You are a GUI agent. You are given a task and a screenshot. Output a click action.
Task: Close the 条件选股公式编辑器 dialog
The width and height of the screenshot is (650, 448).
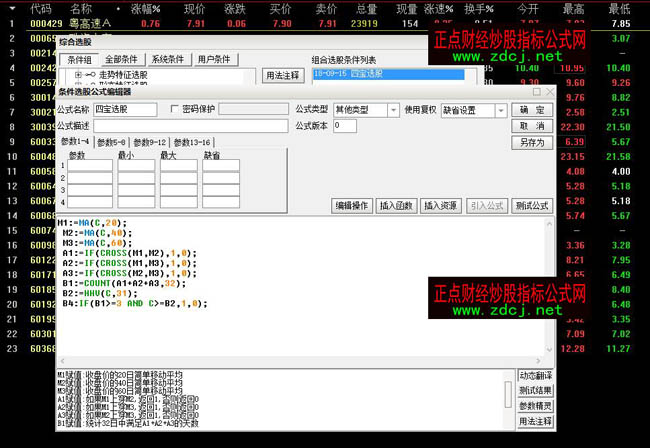(549, 92)
